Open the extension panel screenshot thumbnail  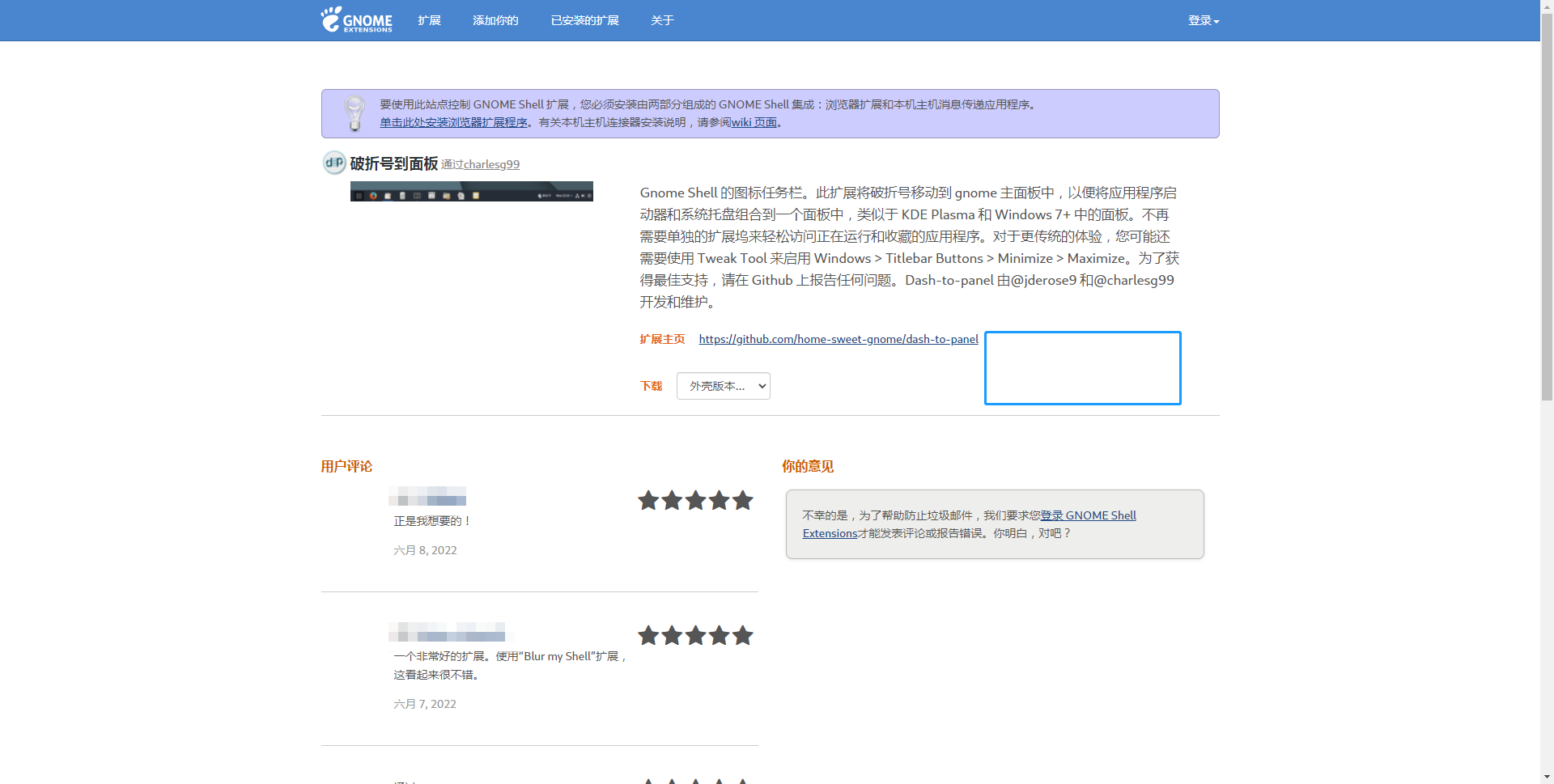pos(472,191)
